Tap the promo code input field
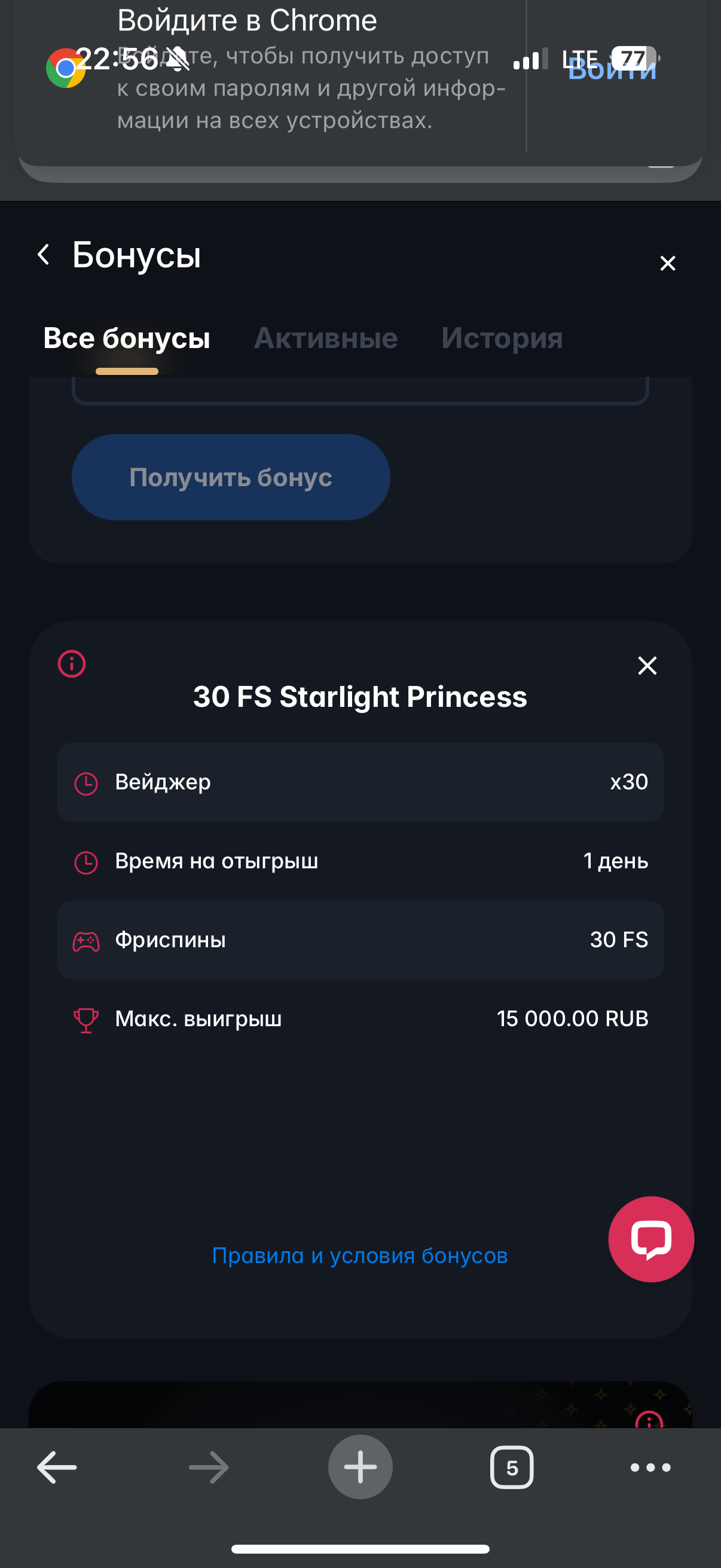Viewport: 721px width, 1568px height. coord(360,389)
